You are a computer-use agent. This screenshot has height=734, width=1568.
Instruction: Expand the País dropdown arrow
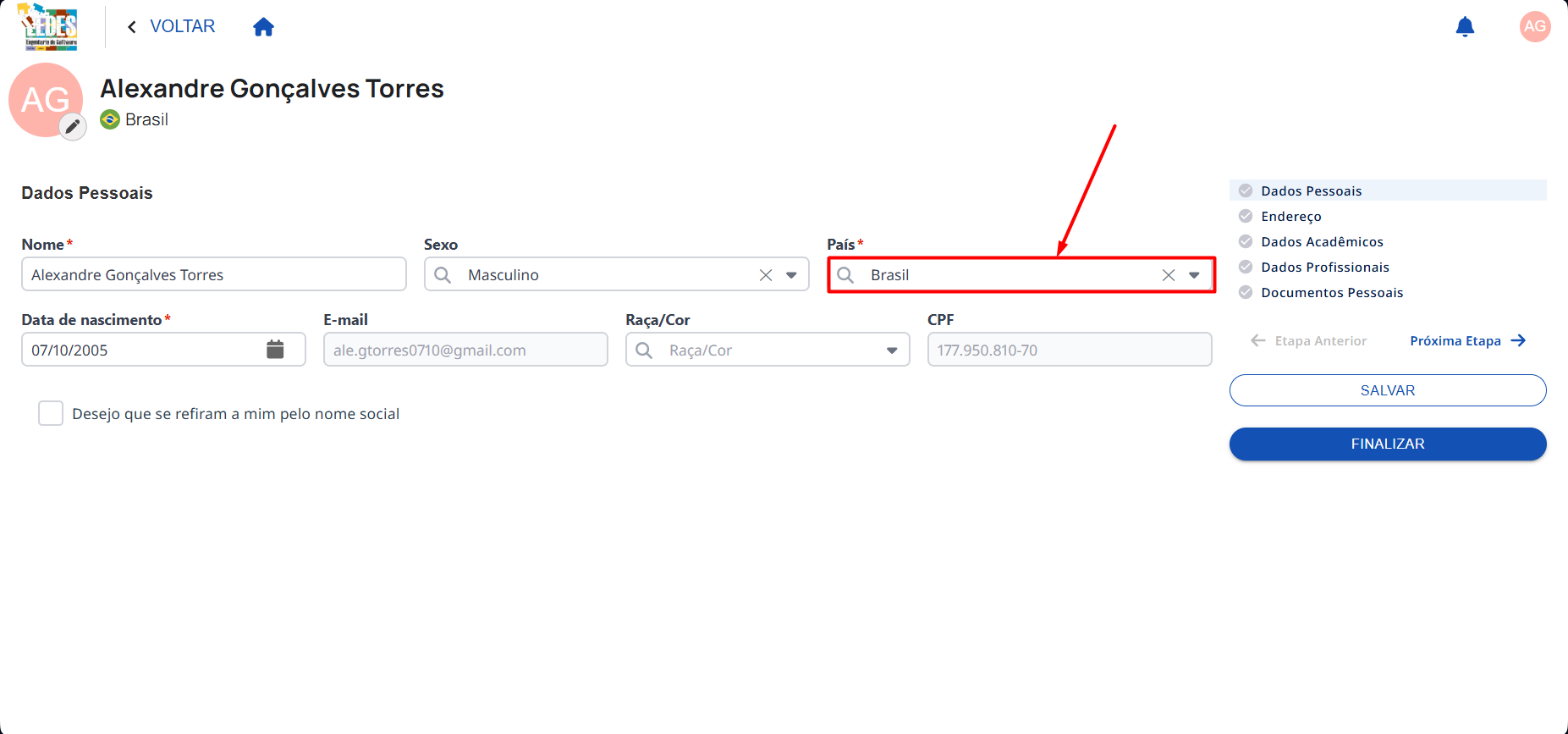(1194, 275)
